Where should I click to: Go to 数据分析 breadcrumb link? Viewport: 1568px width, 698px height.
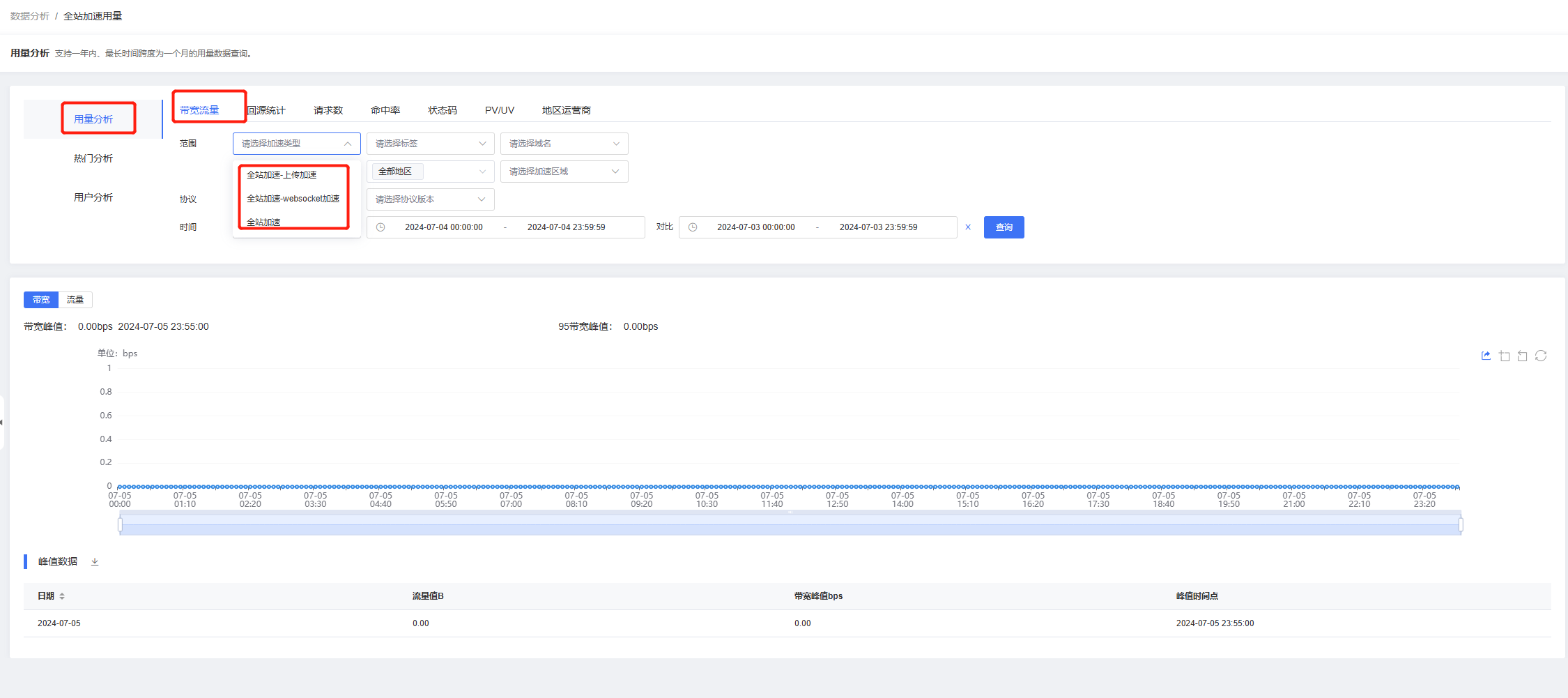coord(30,16)
